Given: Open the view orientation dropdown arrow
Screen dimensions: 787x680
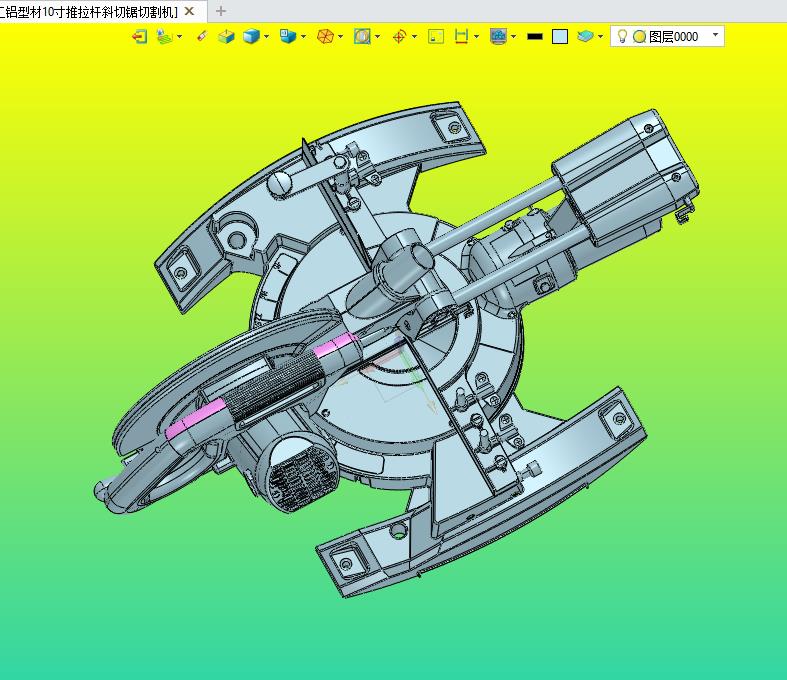Looking at the screenshot, I should [x=304, y=37].
